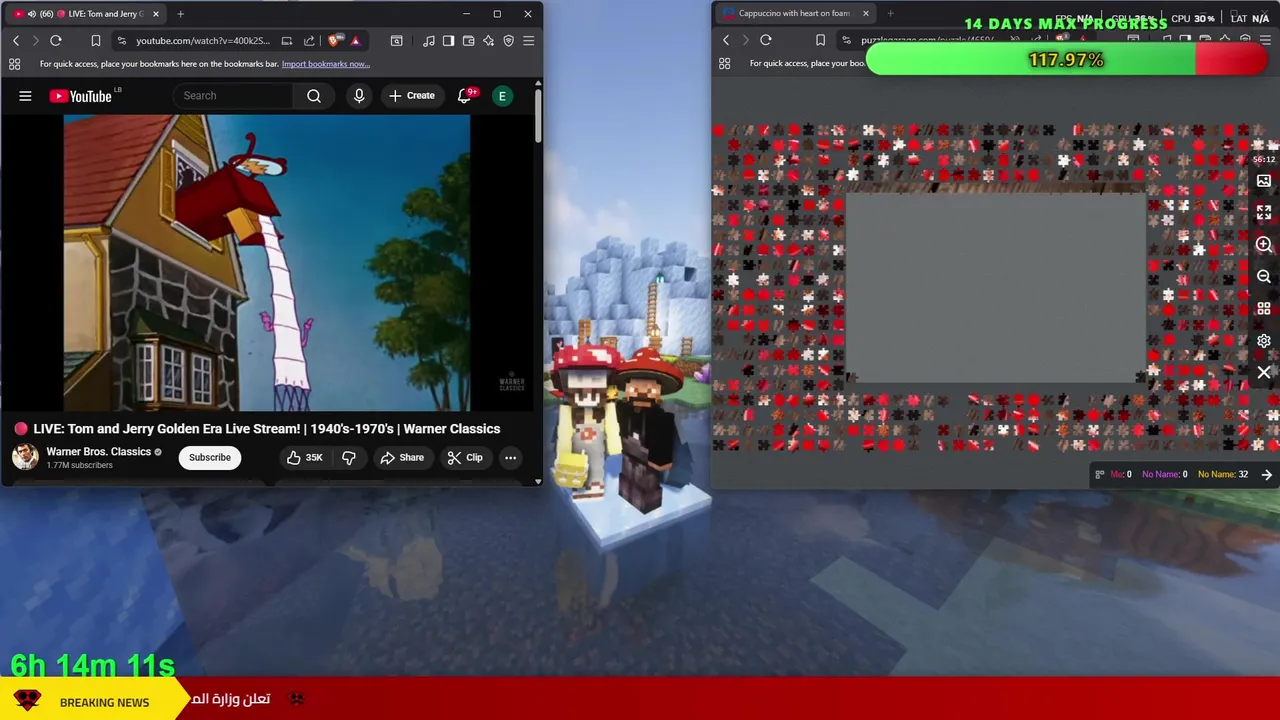Click the empty puzzle assembly area
This screenshot has width=1280, height=720.
[x=996, y=288]
